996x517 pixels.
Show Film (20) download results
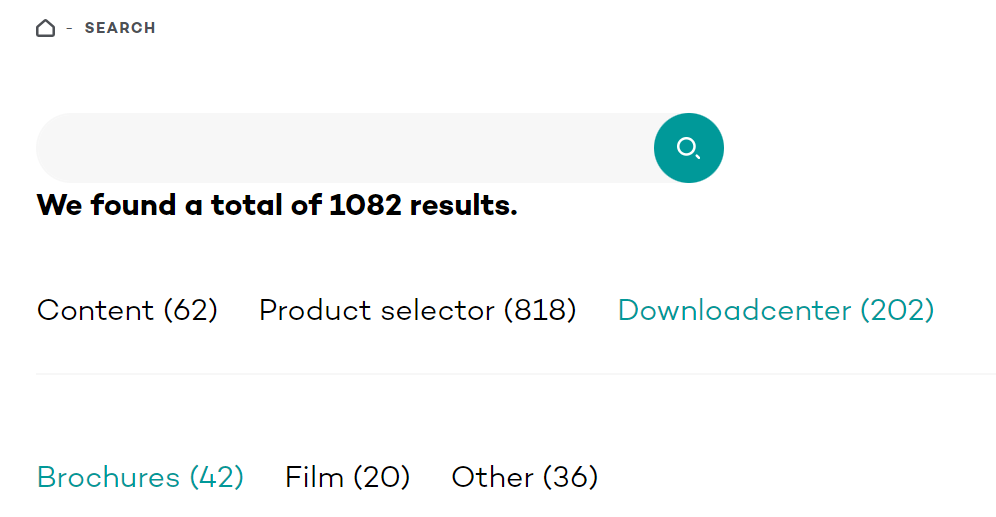tap(347, 478)
